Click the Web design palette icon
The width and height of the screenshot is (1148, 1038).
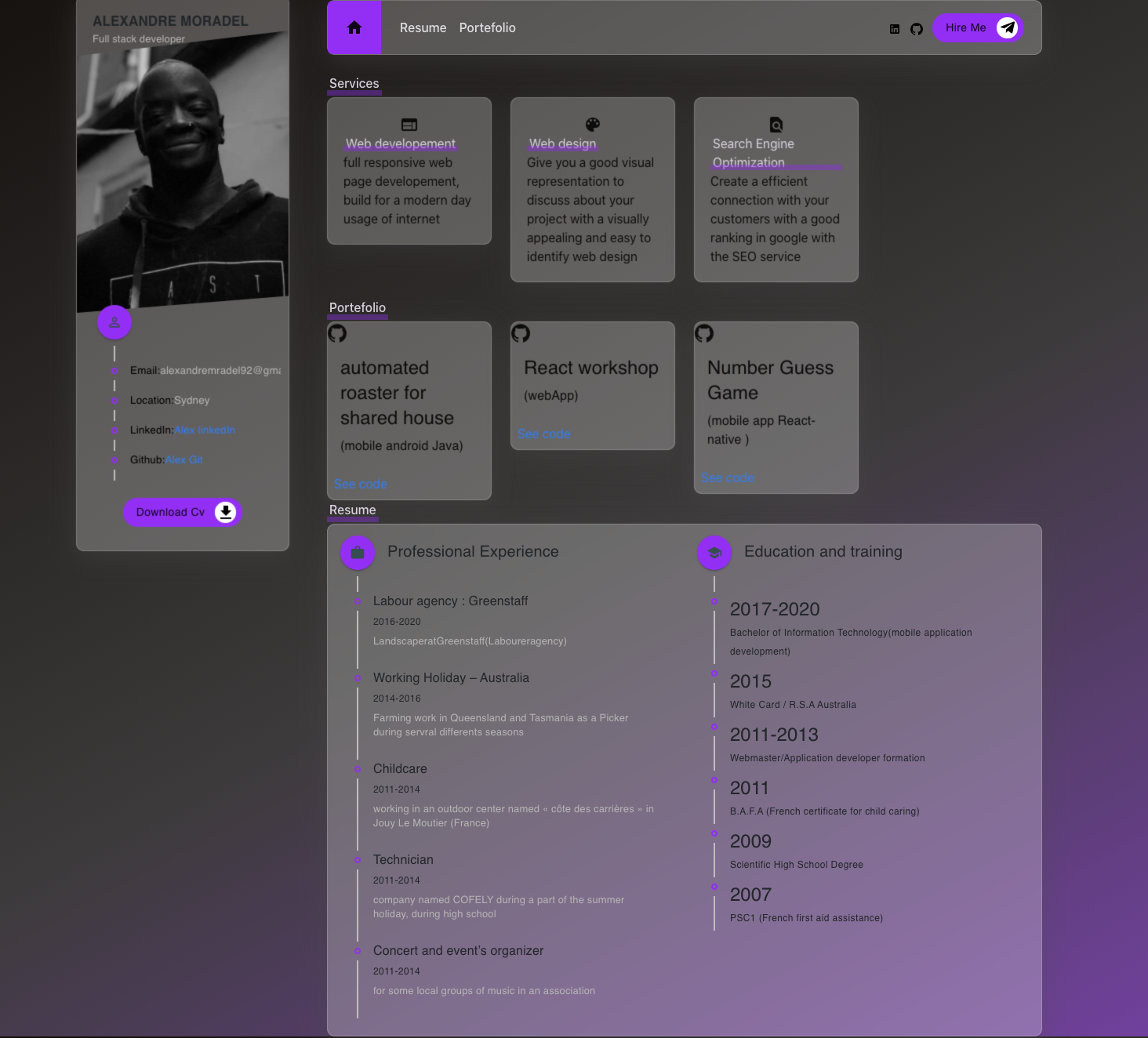coord(593,125)
